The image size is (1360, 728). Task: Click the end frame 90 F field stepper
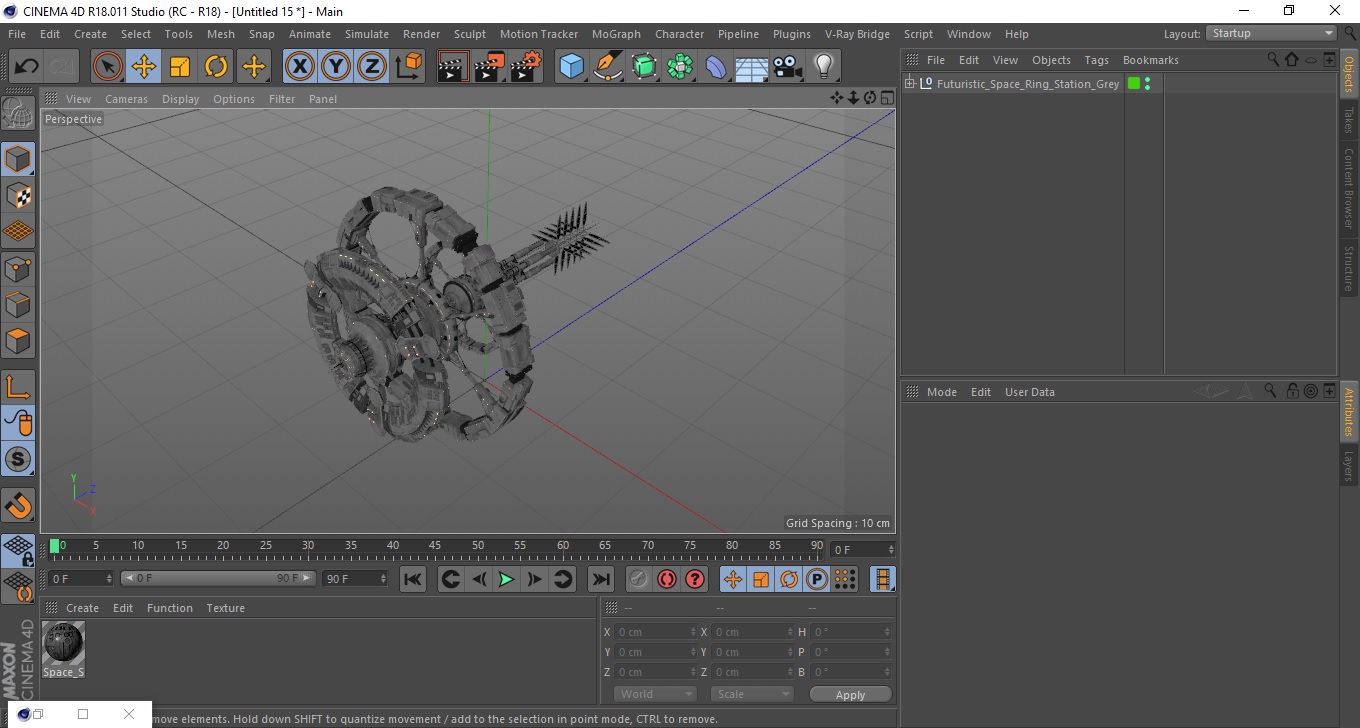point(383,579)
